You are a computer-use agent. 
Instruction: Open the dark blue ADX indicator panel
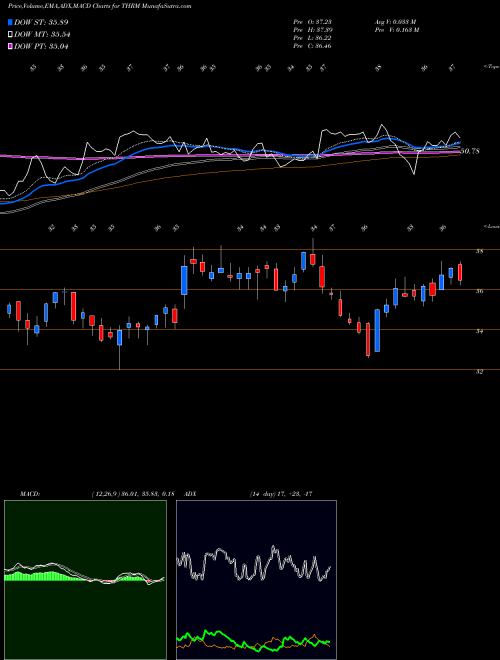[x=256, y=580]
